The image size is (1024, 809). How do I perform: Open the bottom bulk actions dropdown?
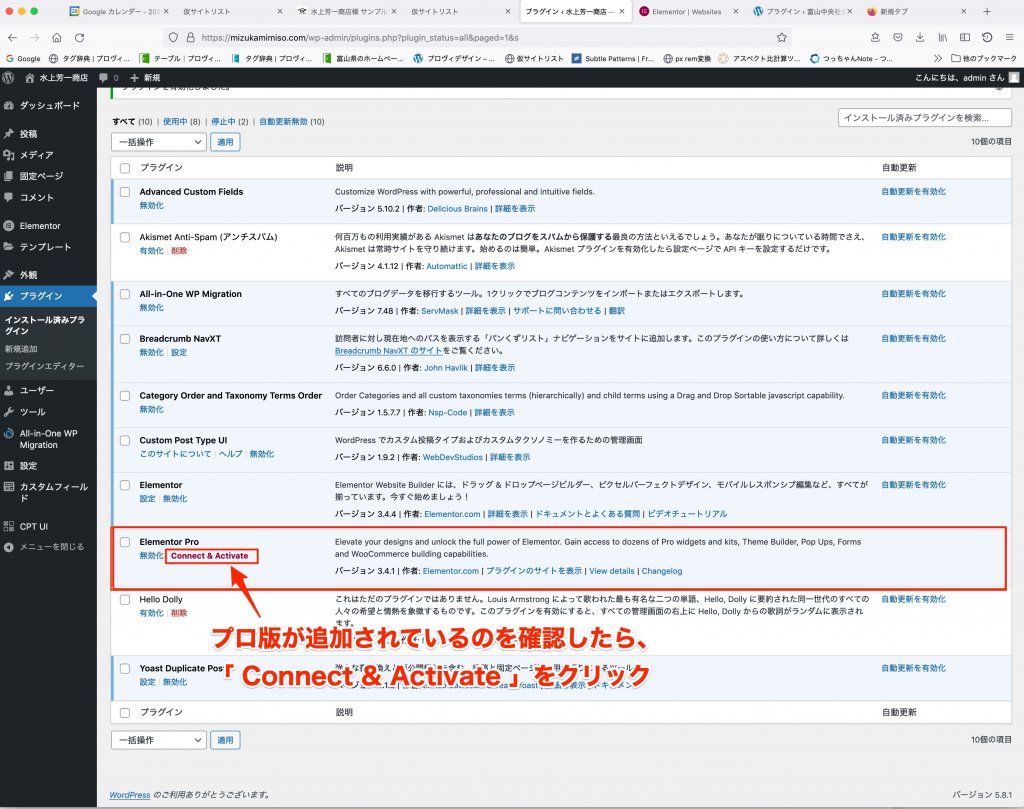(158, 740)
